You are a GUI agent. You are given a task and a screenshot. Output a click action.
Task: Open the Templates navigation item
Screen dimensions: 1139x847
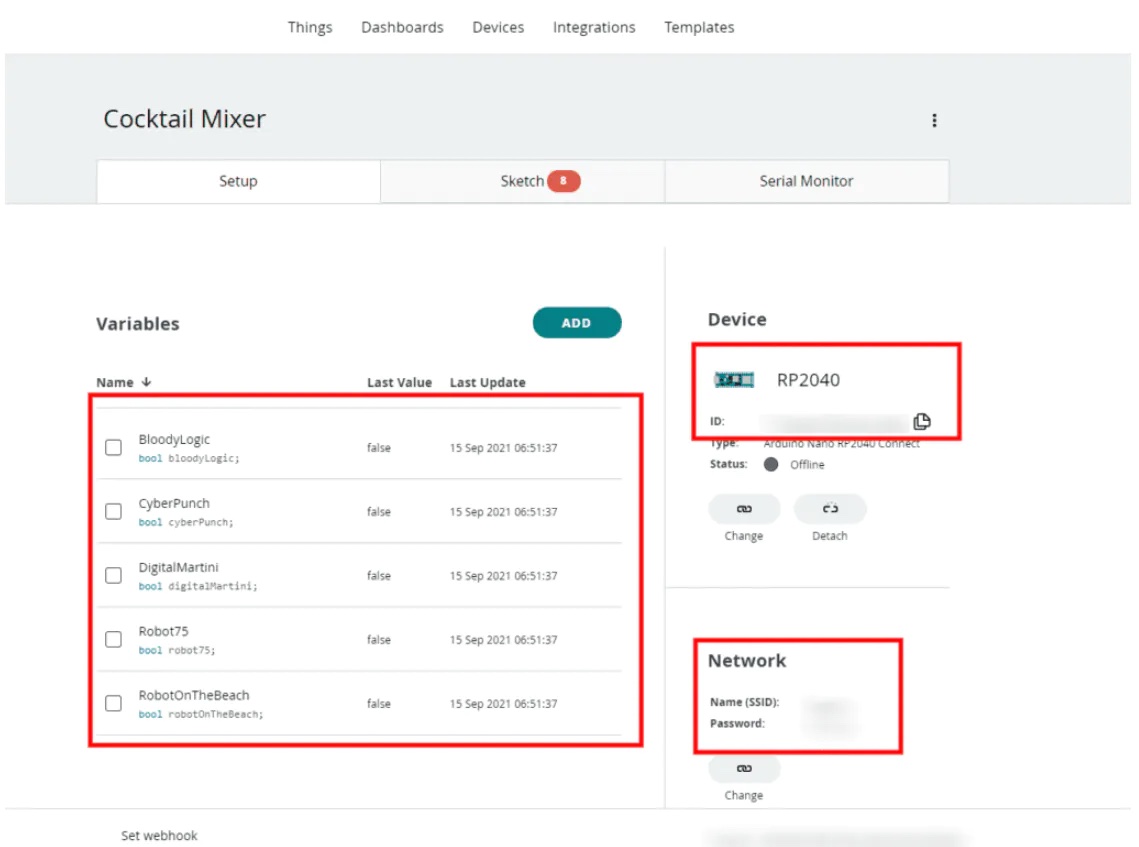(699, 27)
